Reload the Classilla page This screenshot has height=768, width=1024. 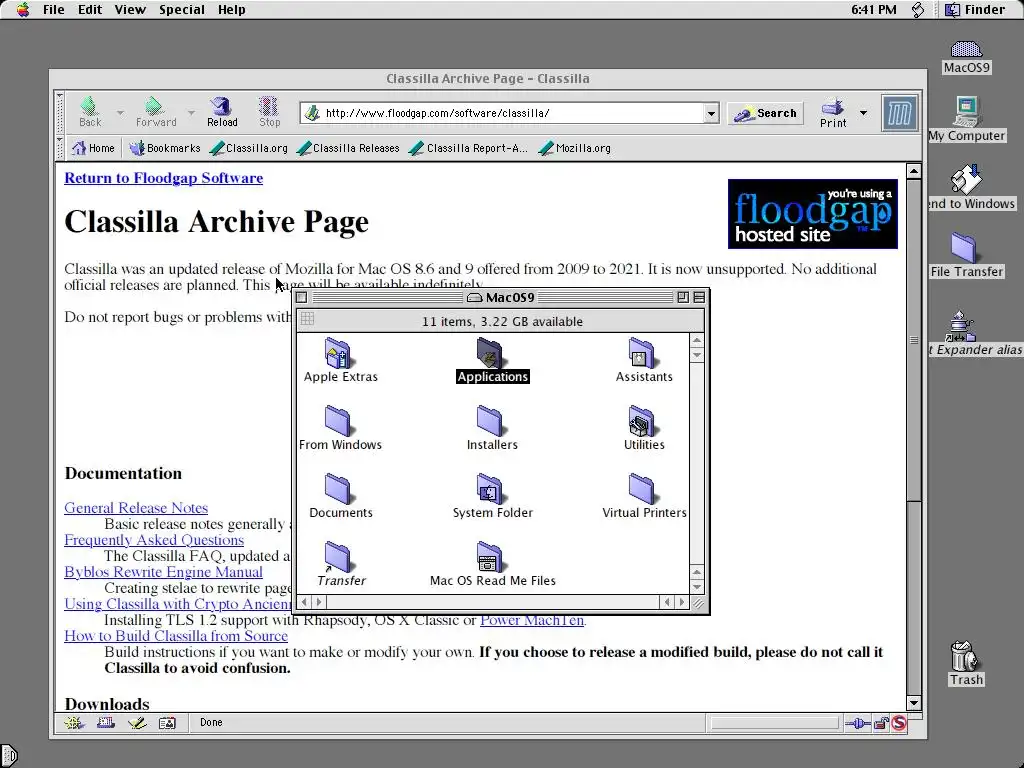[x=222, y=112]
